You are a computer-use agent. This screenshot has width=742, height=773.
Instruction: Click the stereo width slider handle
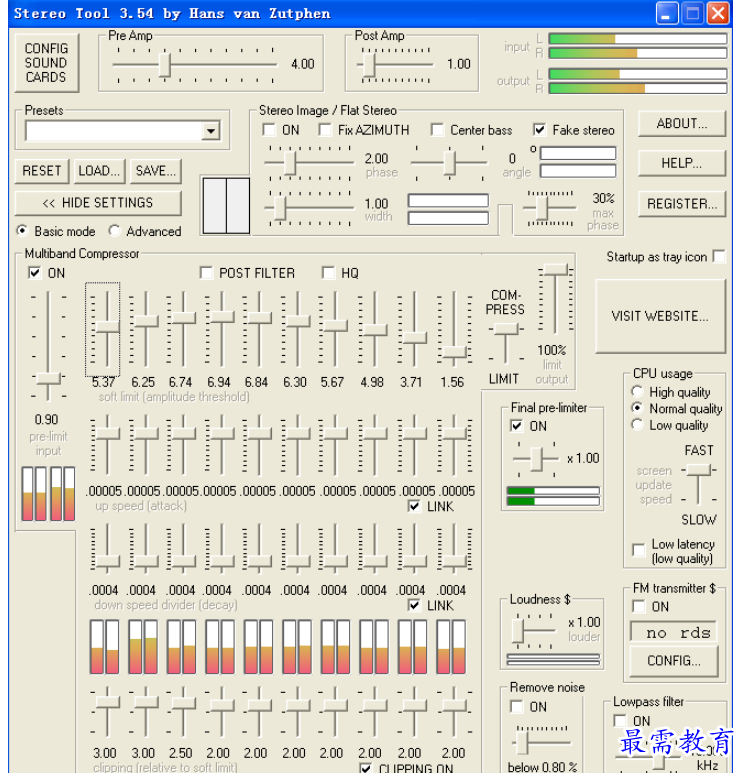coord(280,208)
